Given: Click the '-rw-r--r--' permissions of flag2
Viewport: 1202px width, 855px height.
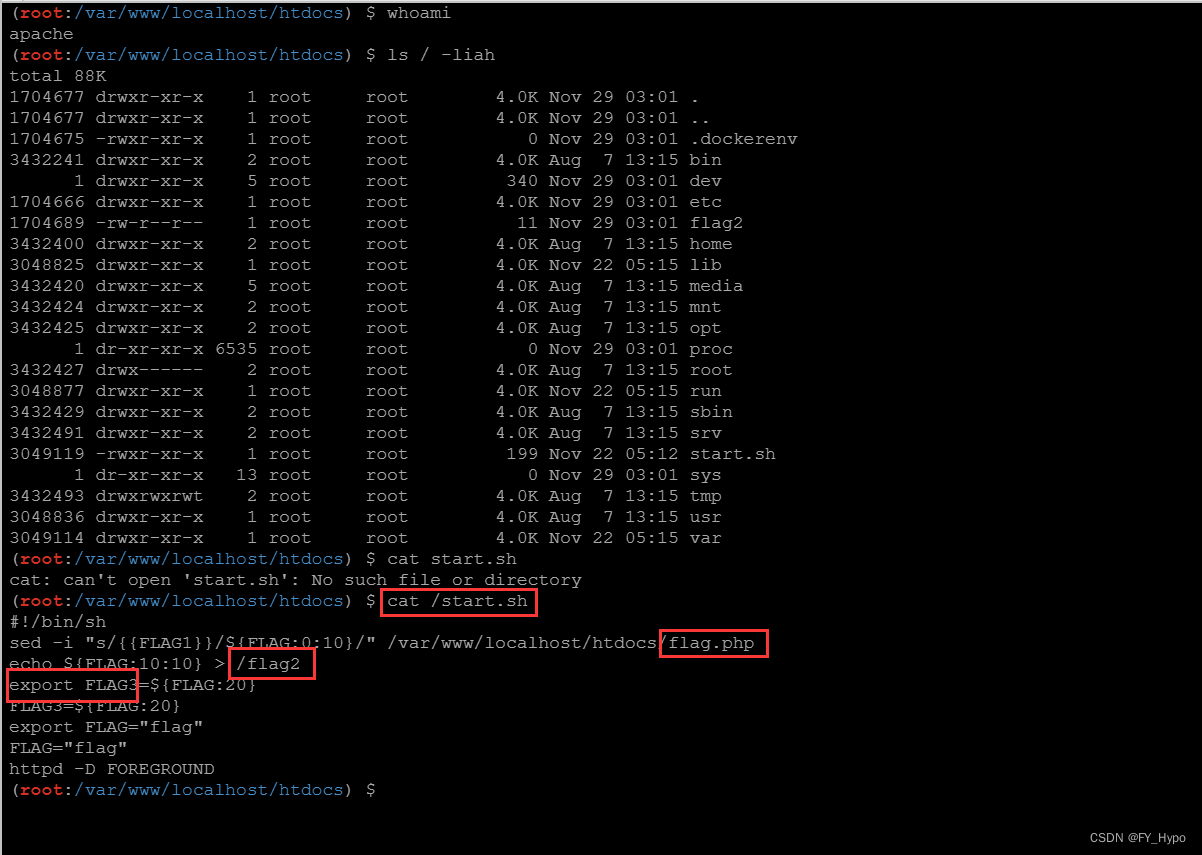Looking at the screenshot, I should [x=149, y=223].
